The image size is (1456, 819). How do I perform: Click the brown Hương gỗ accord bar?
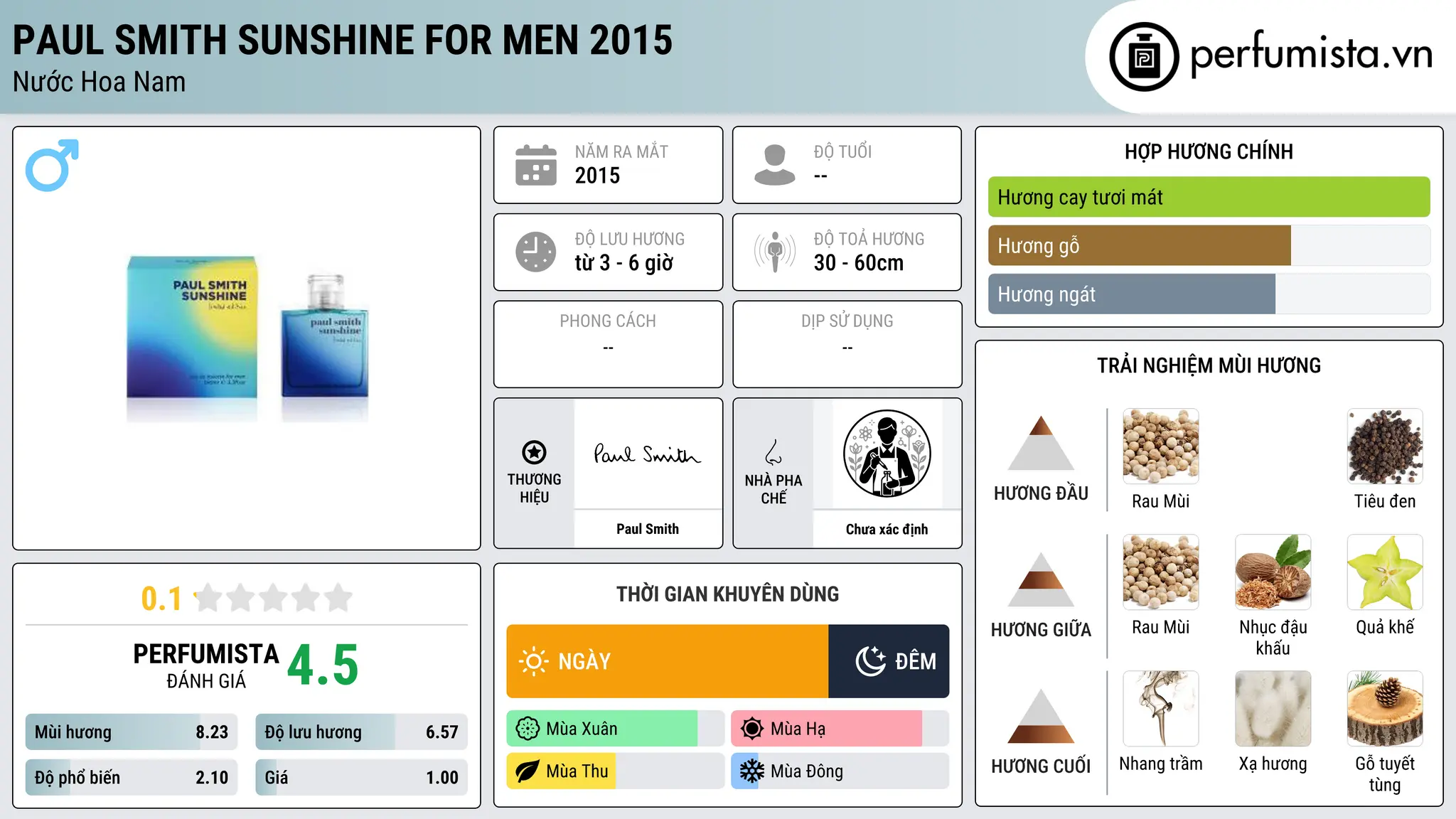(1140, 245)
